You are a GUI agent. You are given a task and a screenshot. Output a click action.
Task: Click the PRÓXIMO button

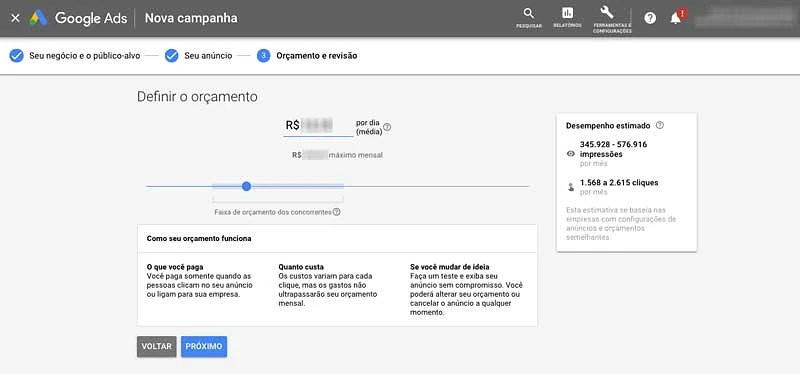click(x=204, y=346)
